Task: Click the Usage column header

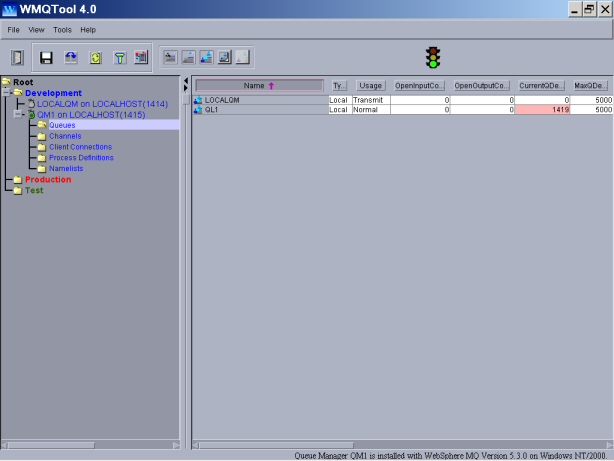Action: click(370, 85)
